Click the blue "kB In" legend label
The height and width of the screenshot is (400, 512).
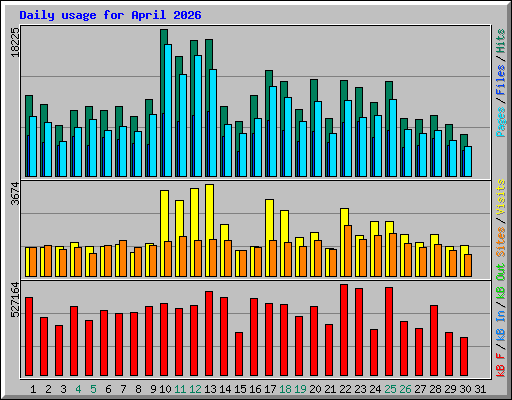click(x=500, y=326)
